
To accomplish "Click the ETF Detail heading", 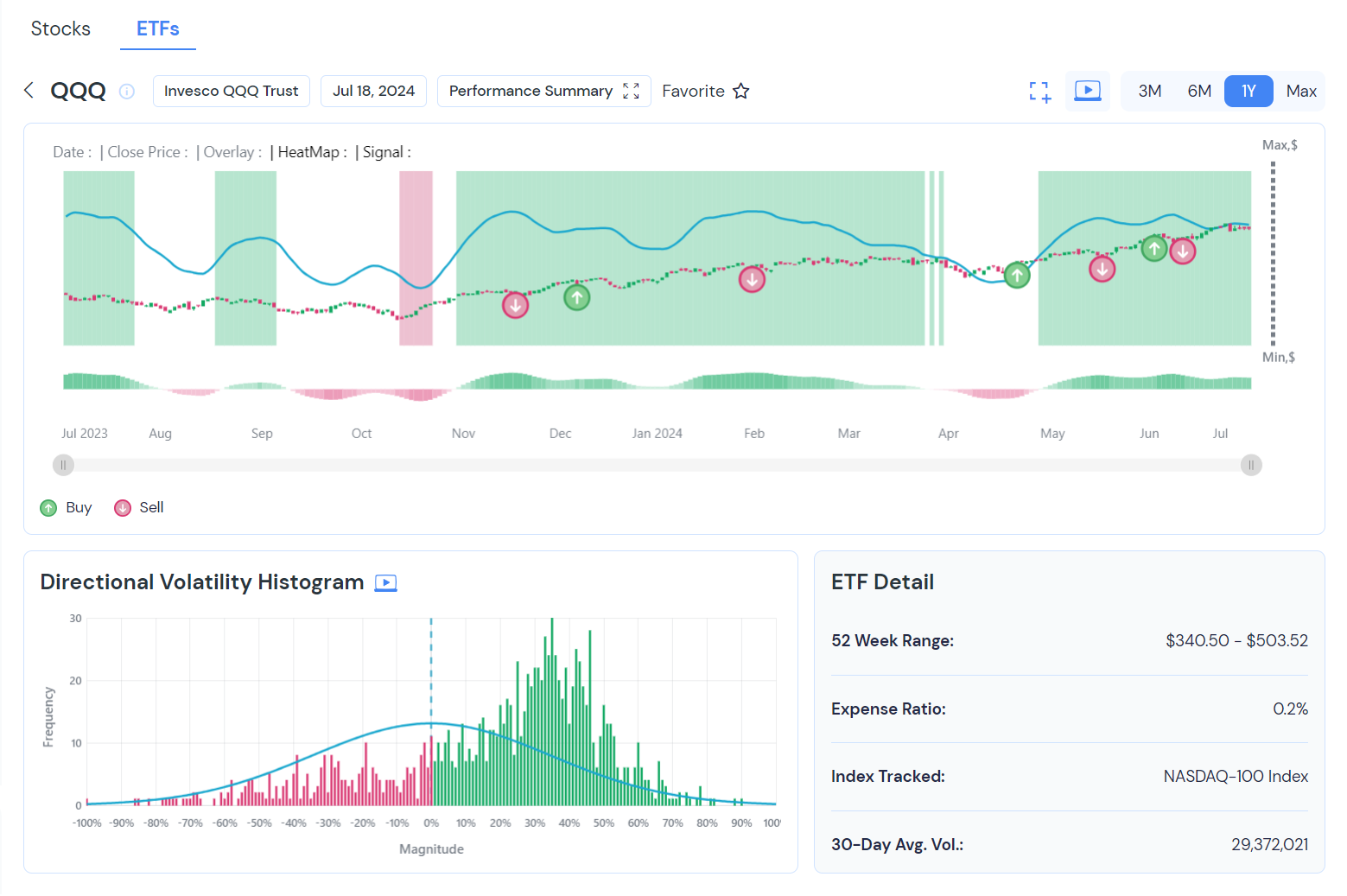I will coord(882,581).
